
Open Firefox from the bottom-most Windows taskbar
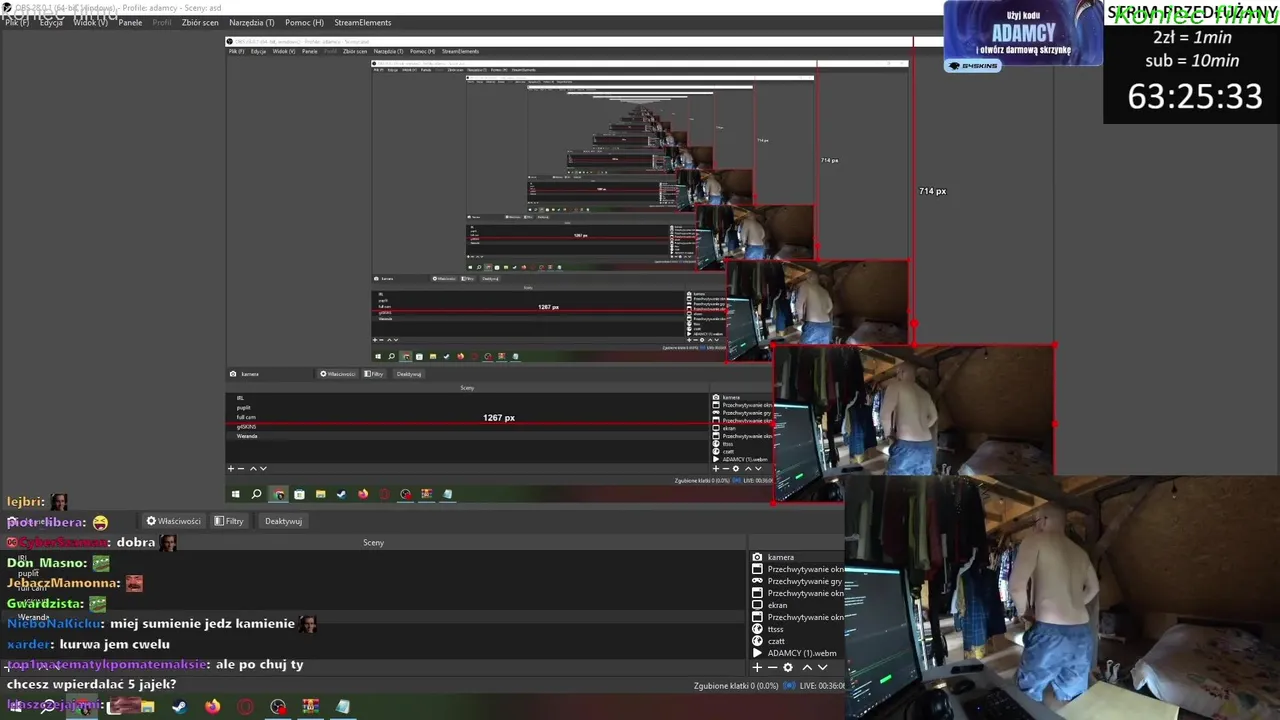(212, 706)
